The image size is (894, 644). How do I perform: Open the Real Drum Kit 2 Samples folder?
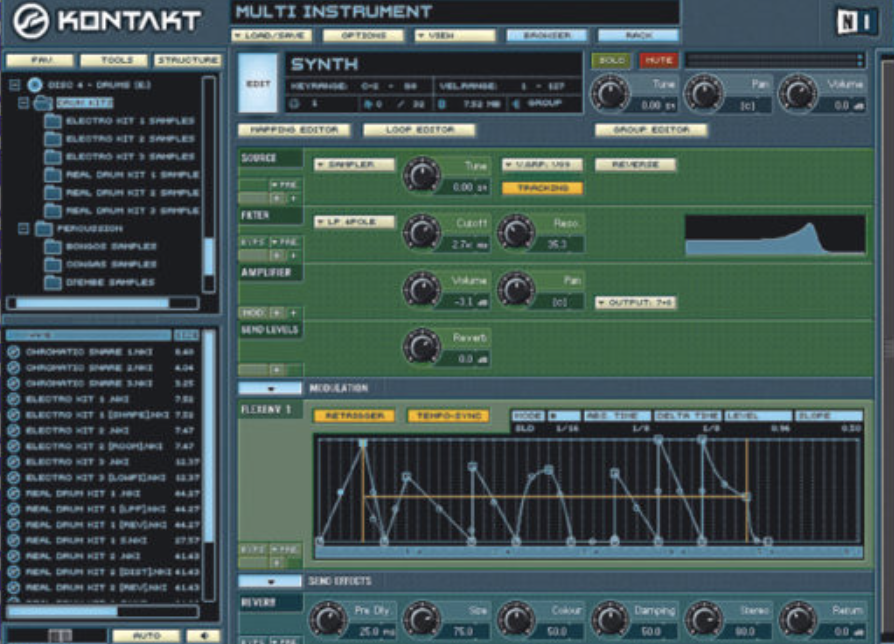(52, 193)
